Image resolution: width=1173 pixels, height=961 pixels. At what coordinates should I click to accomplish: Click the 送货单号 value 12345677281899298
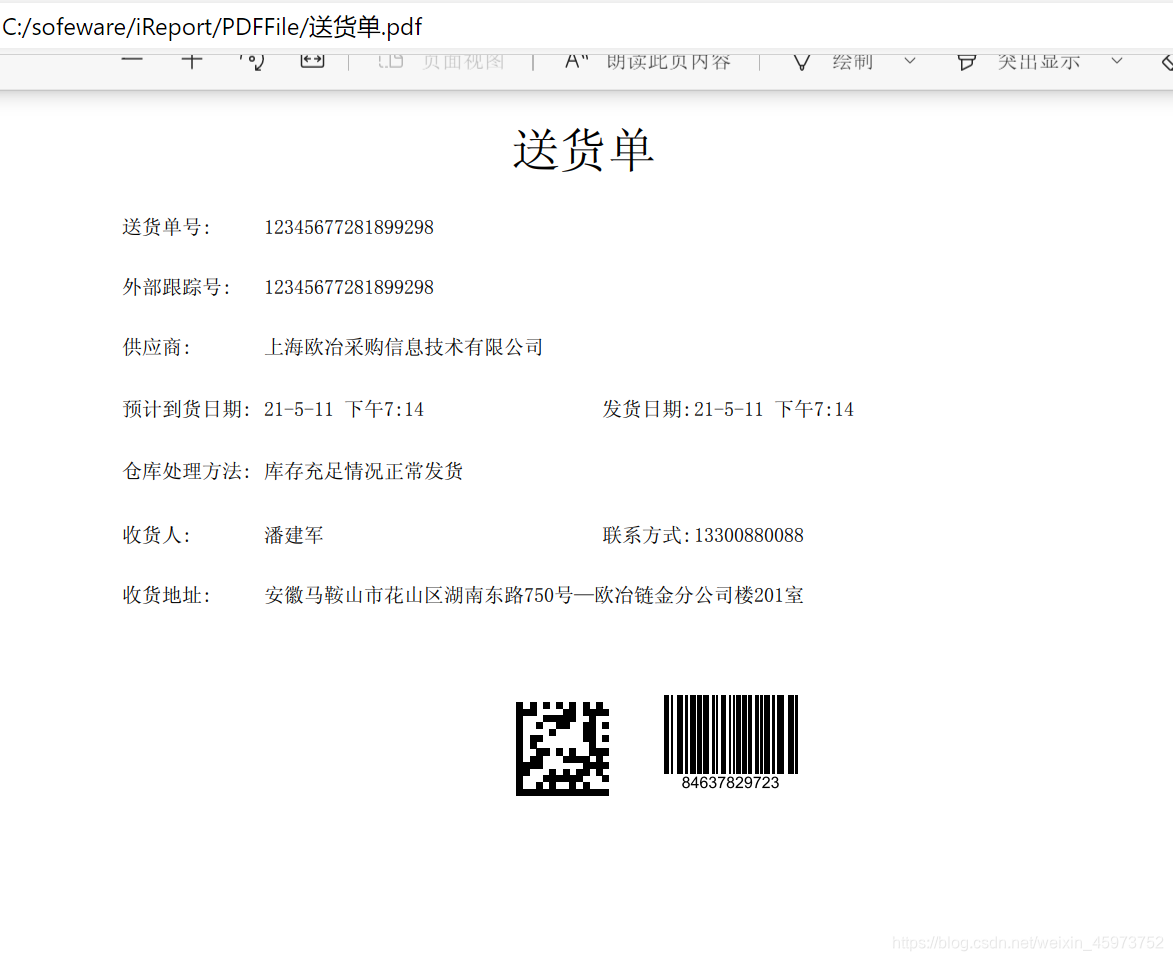click(x=349, y=227)
